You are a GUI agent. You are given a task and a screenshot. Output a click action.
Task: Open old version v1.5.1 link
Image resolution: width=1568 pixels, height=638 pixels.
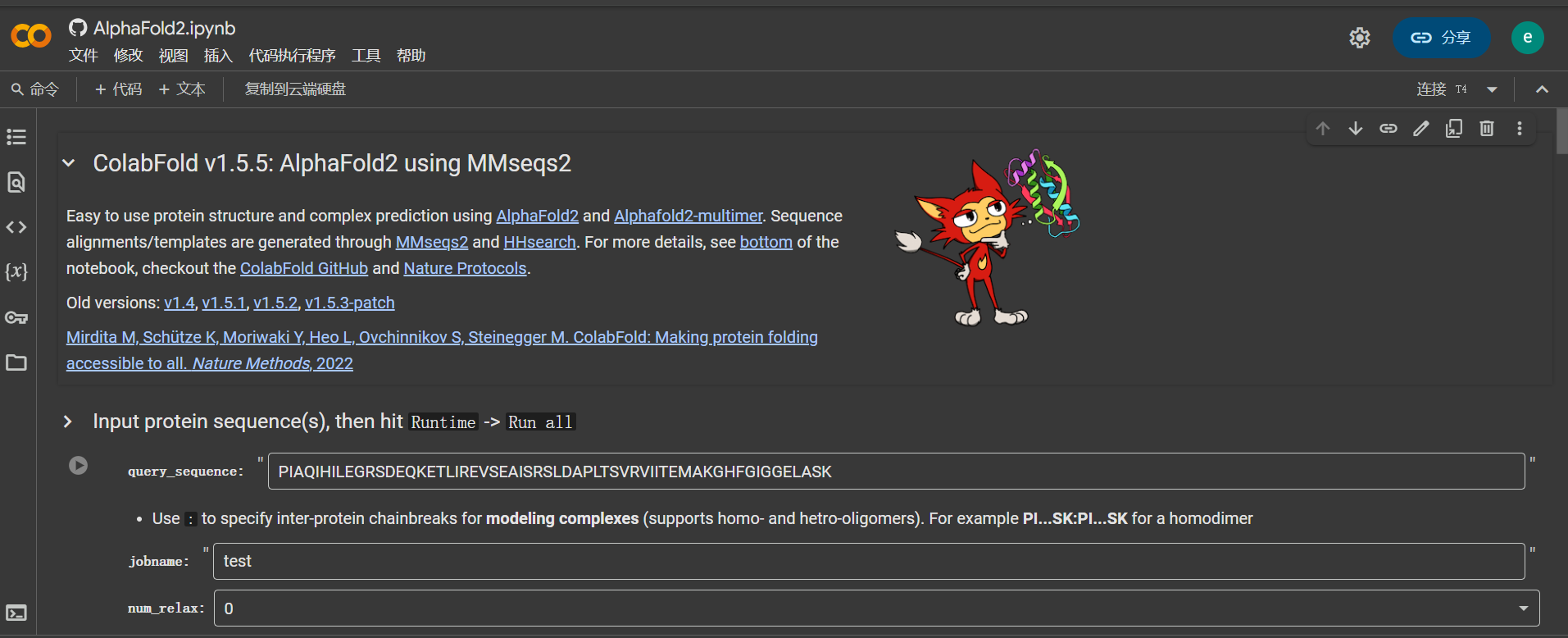[225, 303]
